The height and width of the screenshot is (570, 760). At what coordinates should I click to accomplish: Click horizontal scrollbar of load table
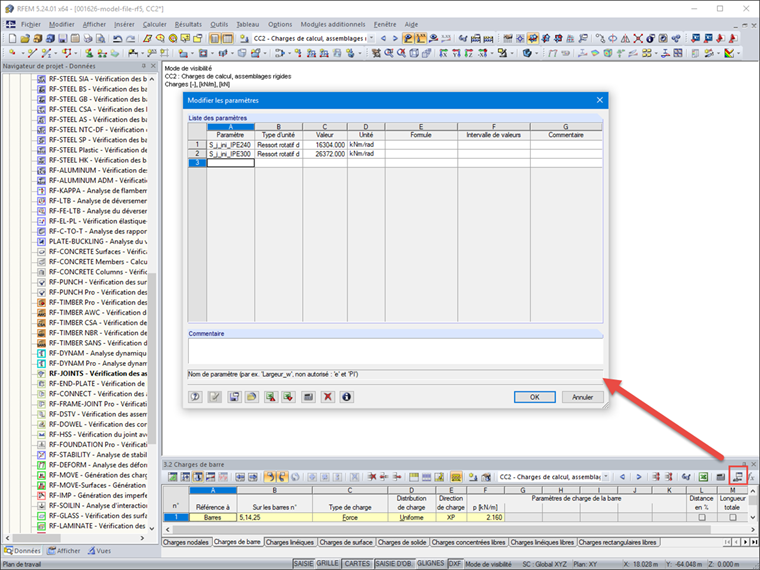click(x=441, y=530)
